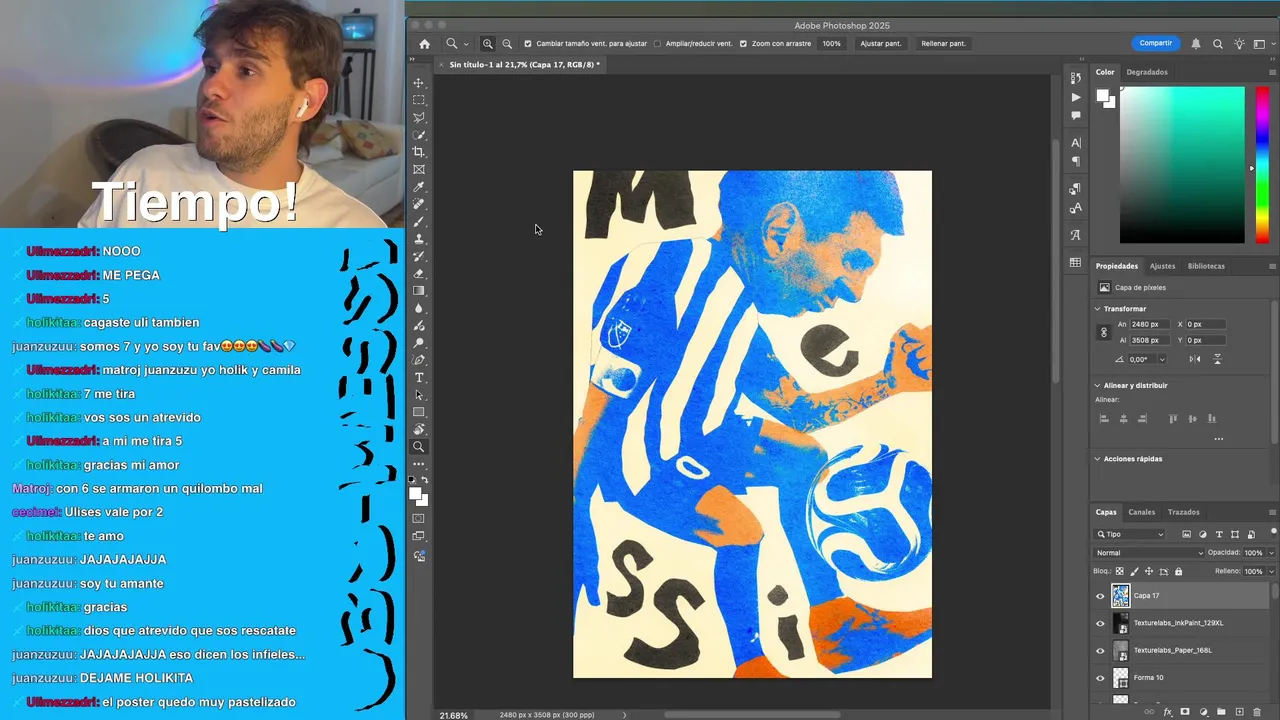The image size is (1280, 720).
Task: Click the 100% zoom button
Action: 831,44
